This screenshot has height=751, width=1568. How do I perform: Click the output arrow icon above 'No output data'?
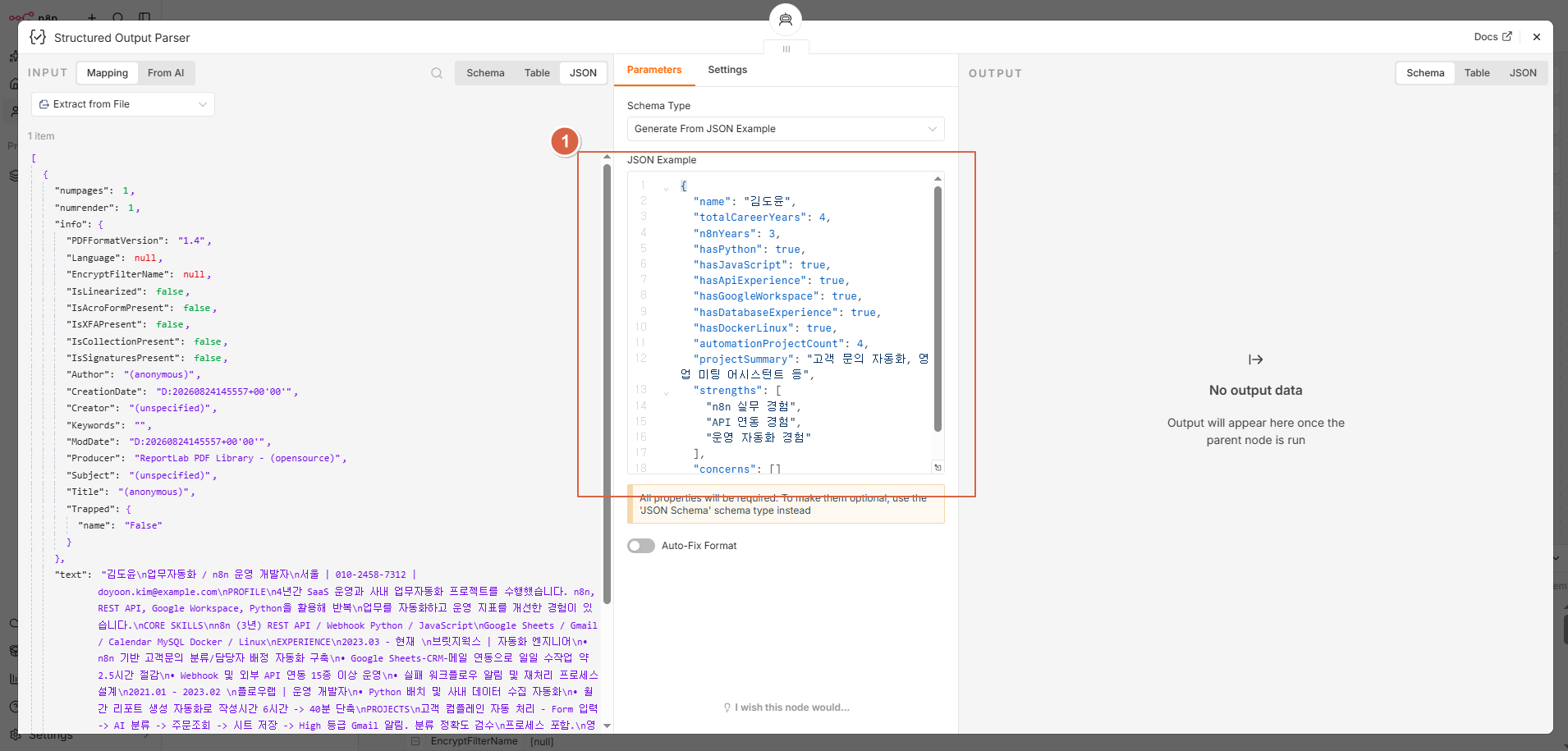coord(1256,359)
